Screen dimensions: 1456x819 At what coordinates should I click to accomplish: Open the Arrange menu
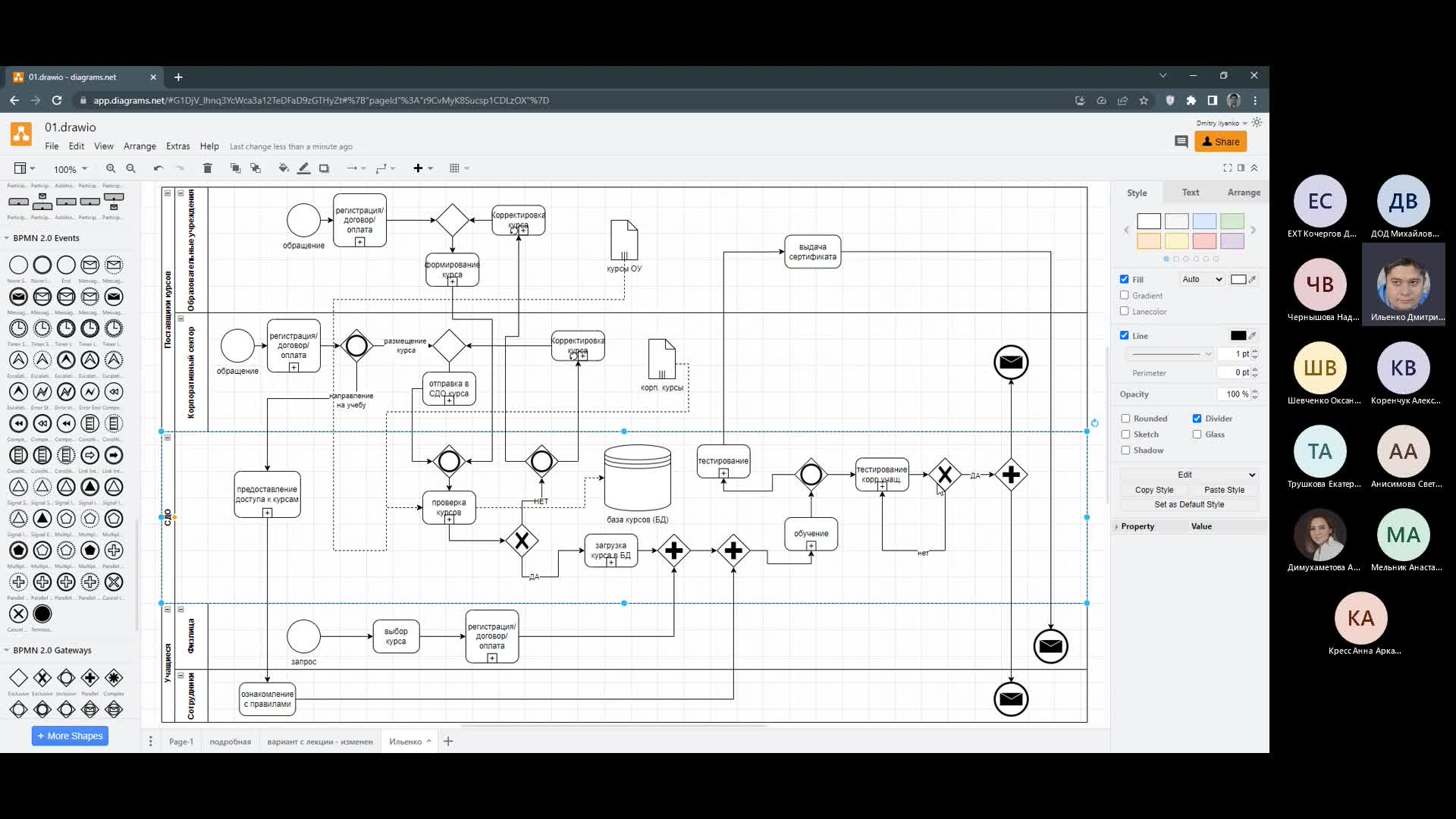coord(140,146)
